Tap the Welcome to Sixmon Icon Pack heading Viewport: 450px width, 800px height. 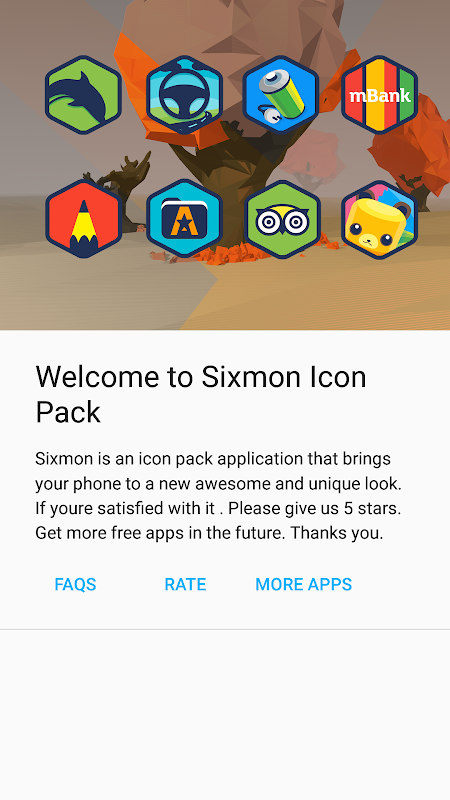[x=201, y=395]
